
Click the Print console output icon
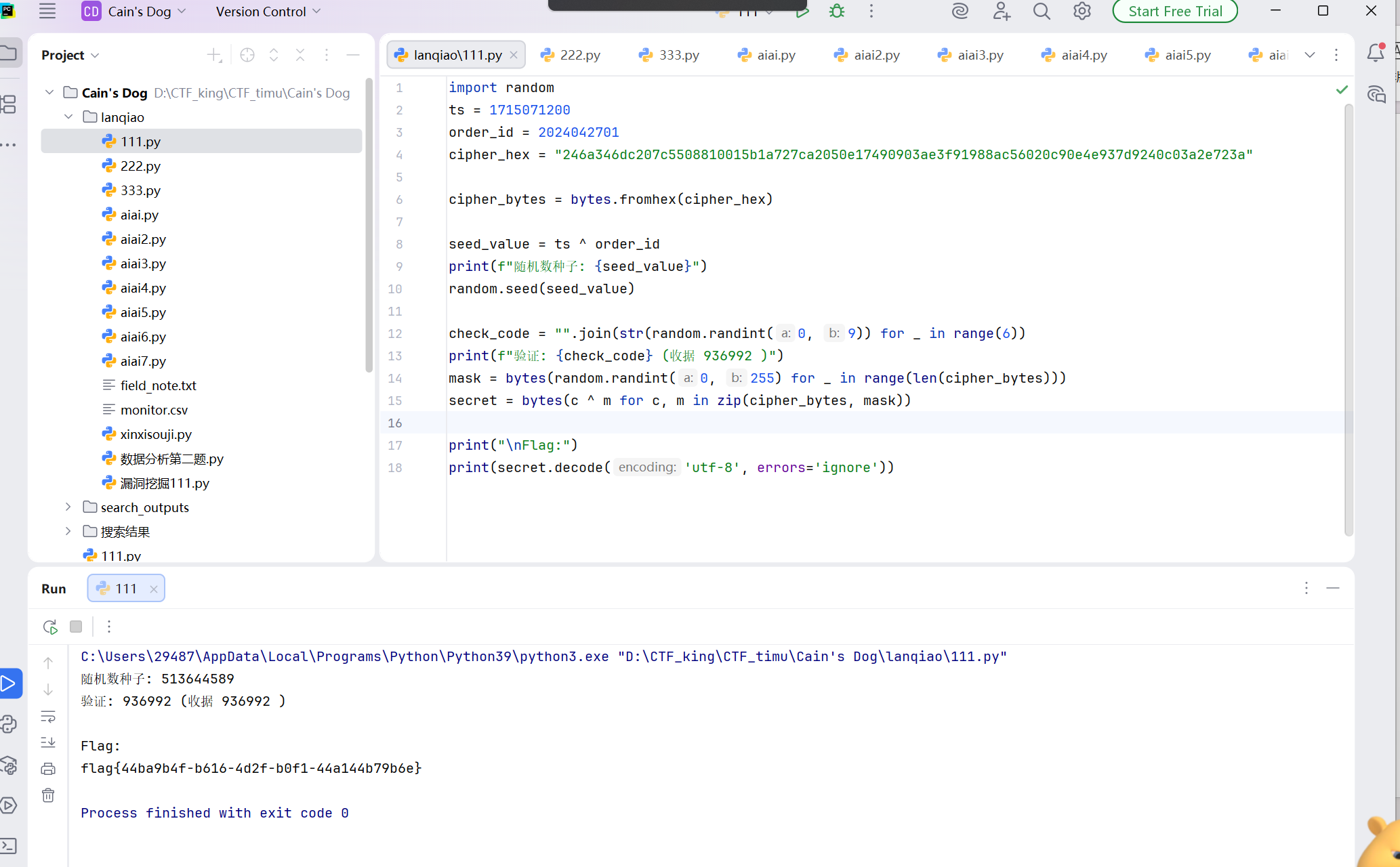48,769
